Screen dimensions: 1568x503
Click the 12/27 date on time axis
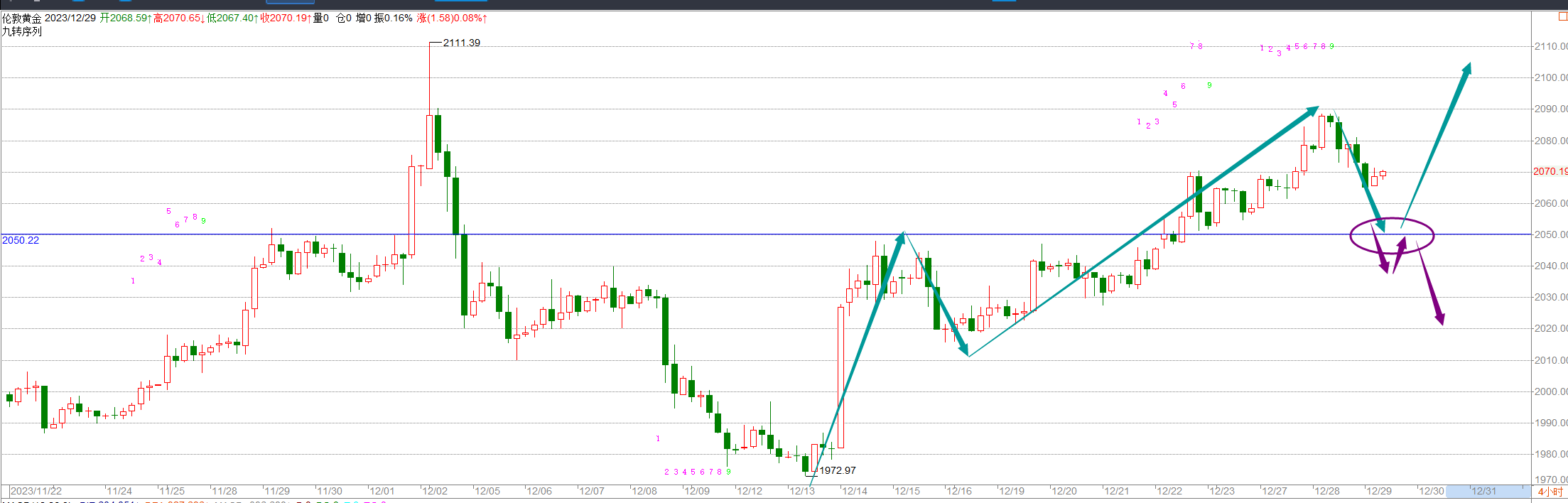tap(1275, 491)
